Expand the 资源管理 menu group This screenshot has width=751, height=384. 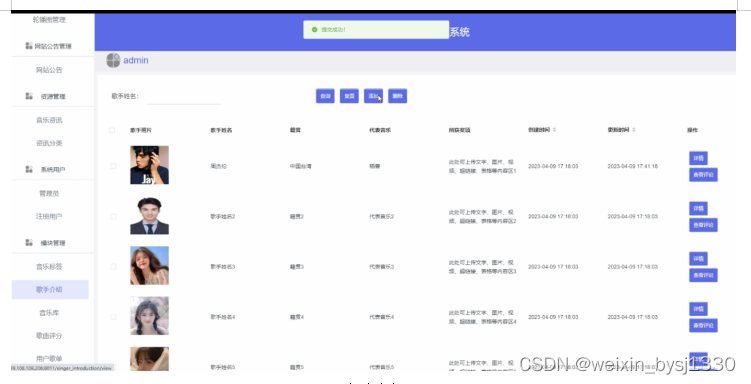coord(53,96)
